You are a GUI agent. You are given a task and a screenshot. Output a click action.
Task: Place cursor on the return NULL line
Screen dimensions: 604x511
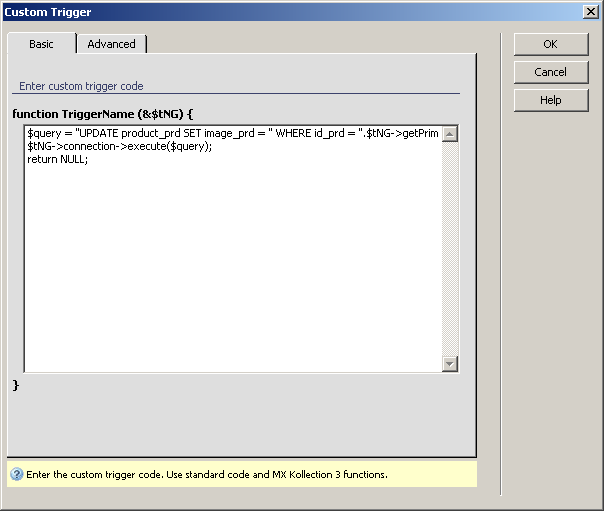(58, 160)
